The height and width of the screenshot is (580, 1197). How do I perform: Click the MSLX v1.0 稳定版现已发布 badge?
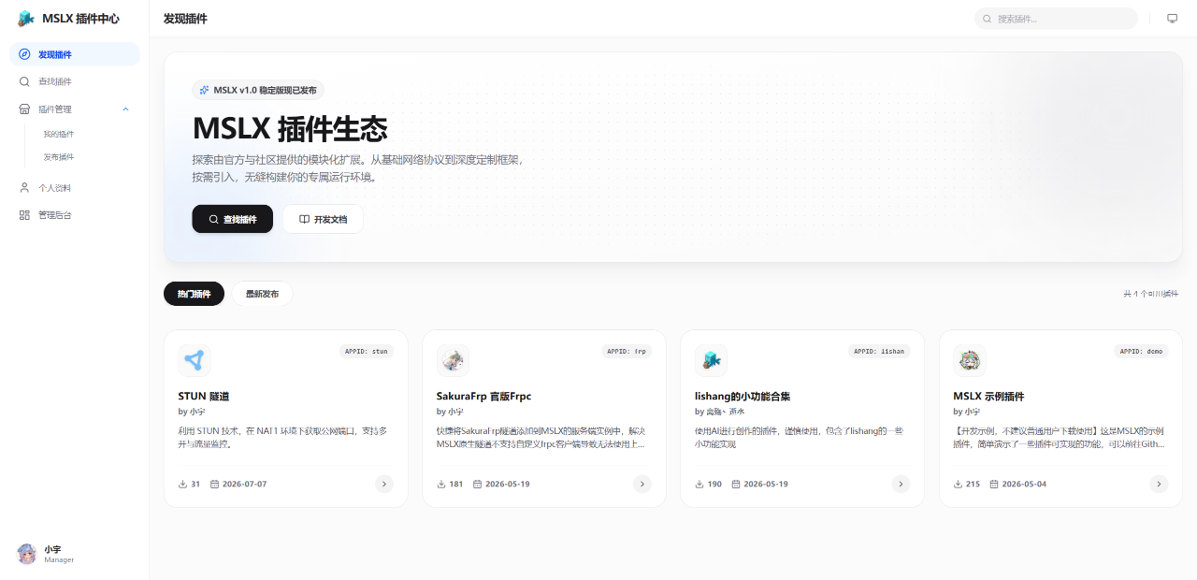click(x=258, y=90)
